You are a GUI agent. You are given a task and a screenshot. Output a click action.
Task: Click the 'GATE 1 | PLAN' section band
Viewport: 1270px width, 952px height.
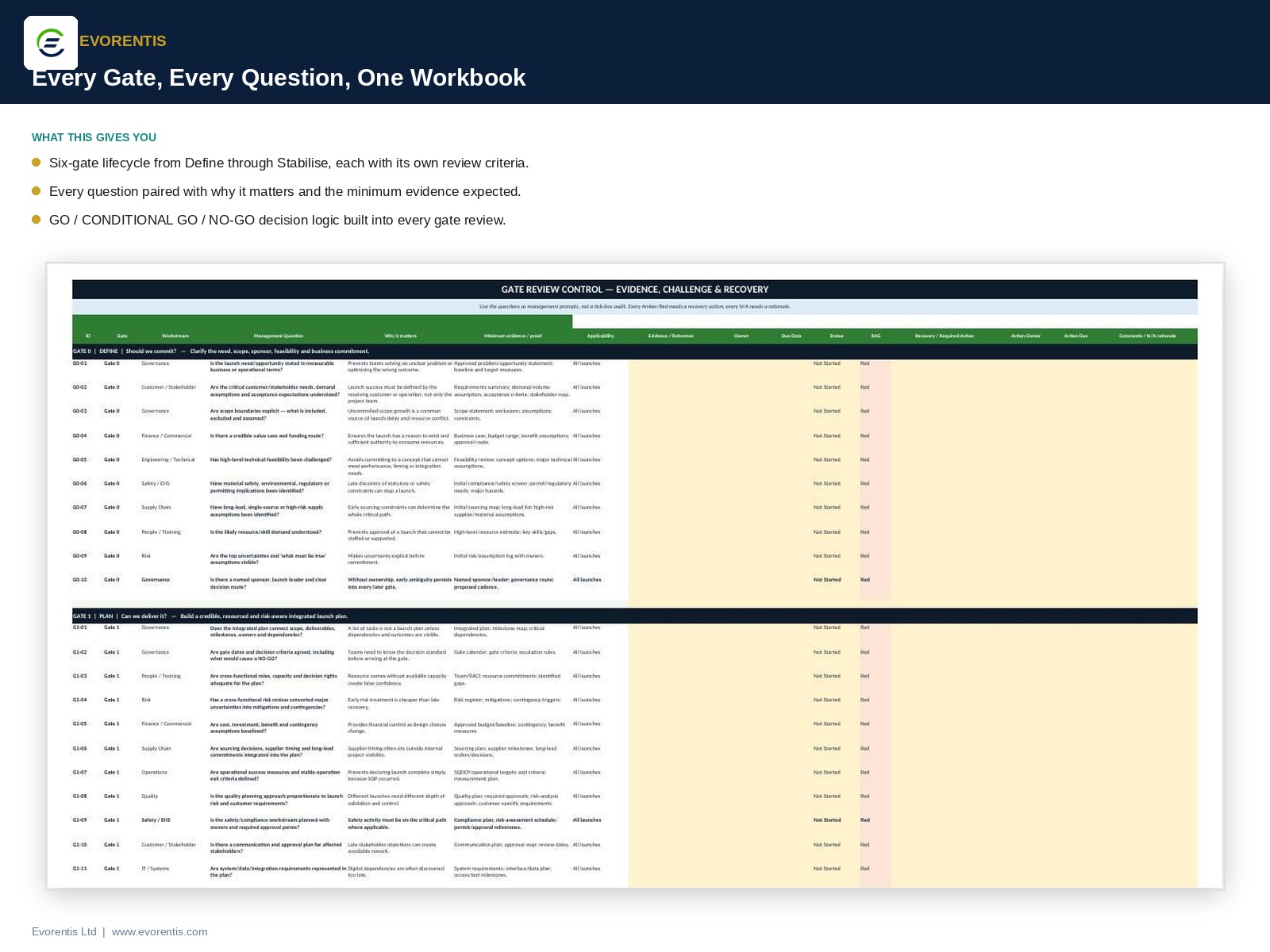[635, 616]
